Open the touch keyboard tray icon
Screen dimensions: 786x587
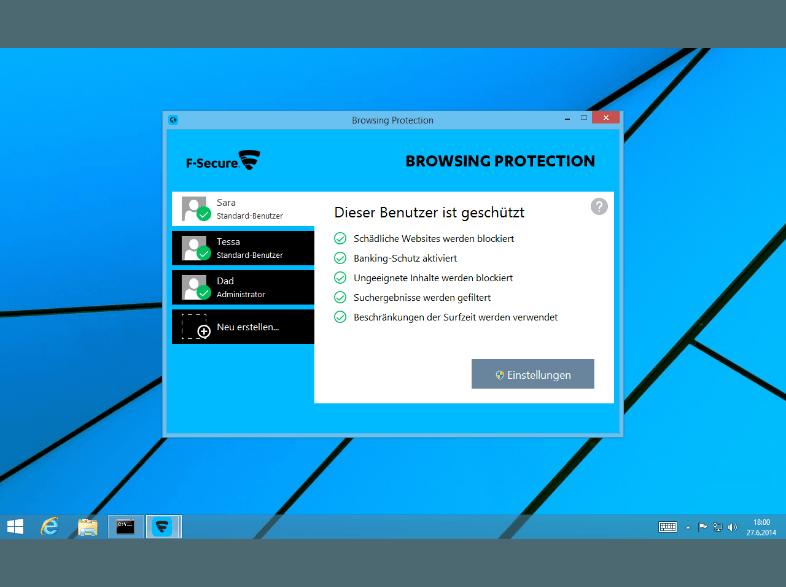[668, 527]
